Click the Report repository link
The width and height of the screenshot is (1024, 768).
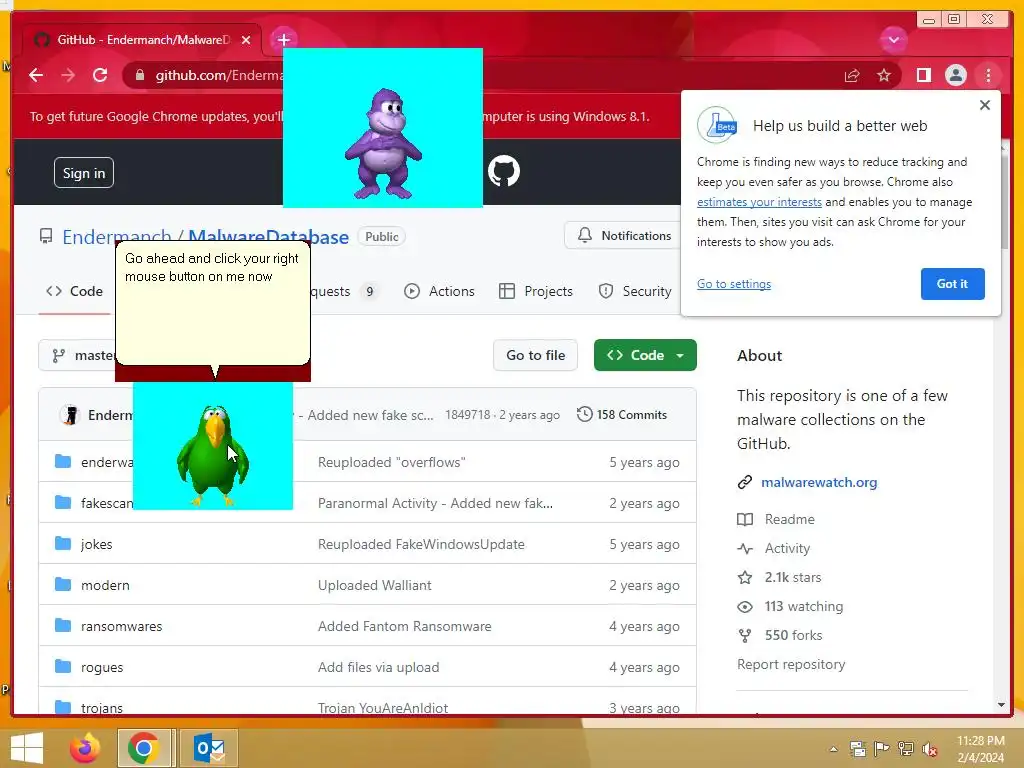(791, 664)
